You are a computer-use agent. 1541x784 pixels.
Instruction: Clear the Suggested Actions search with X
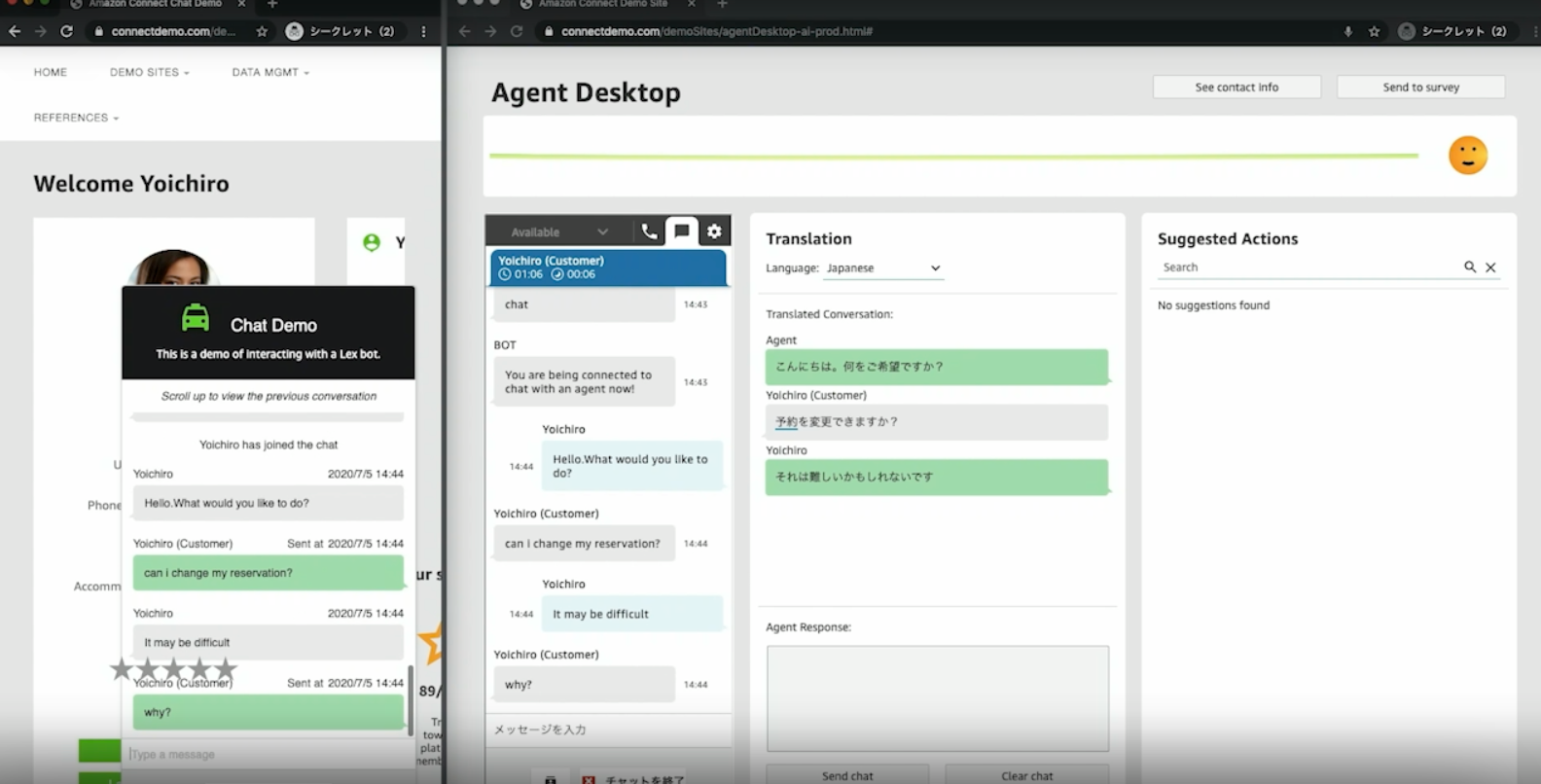(x=1490, y=267)
